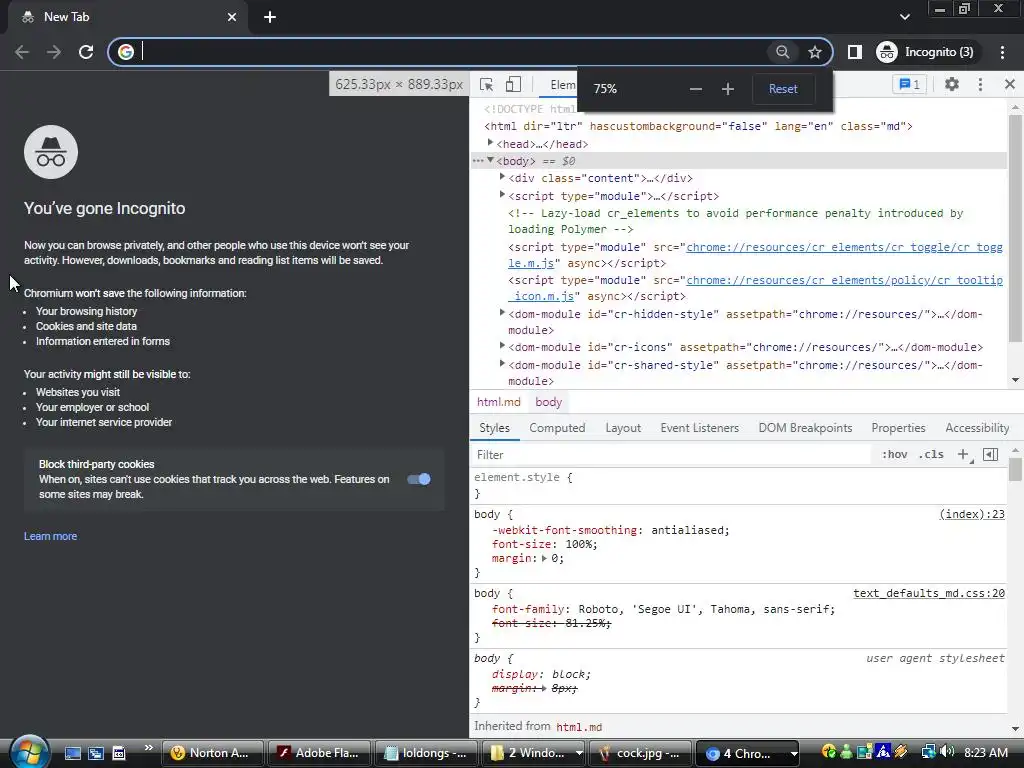Open a new tab with the plus button
1024x768 pixels.
270,17
